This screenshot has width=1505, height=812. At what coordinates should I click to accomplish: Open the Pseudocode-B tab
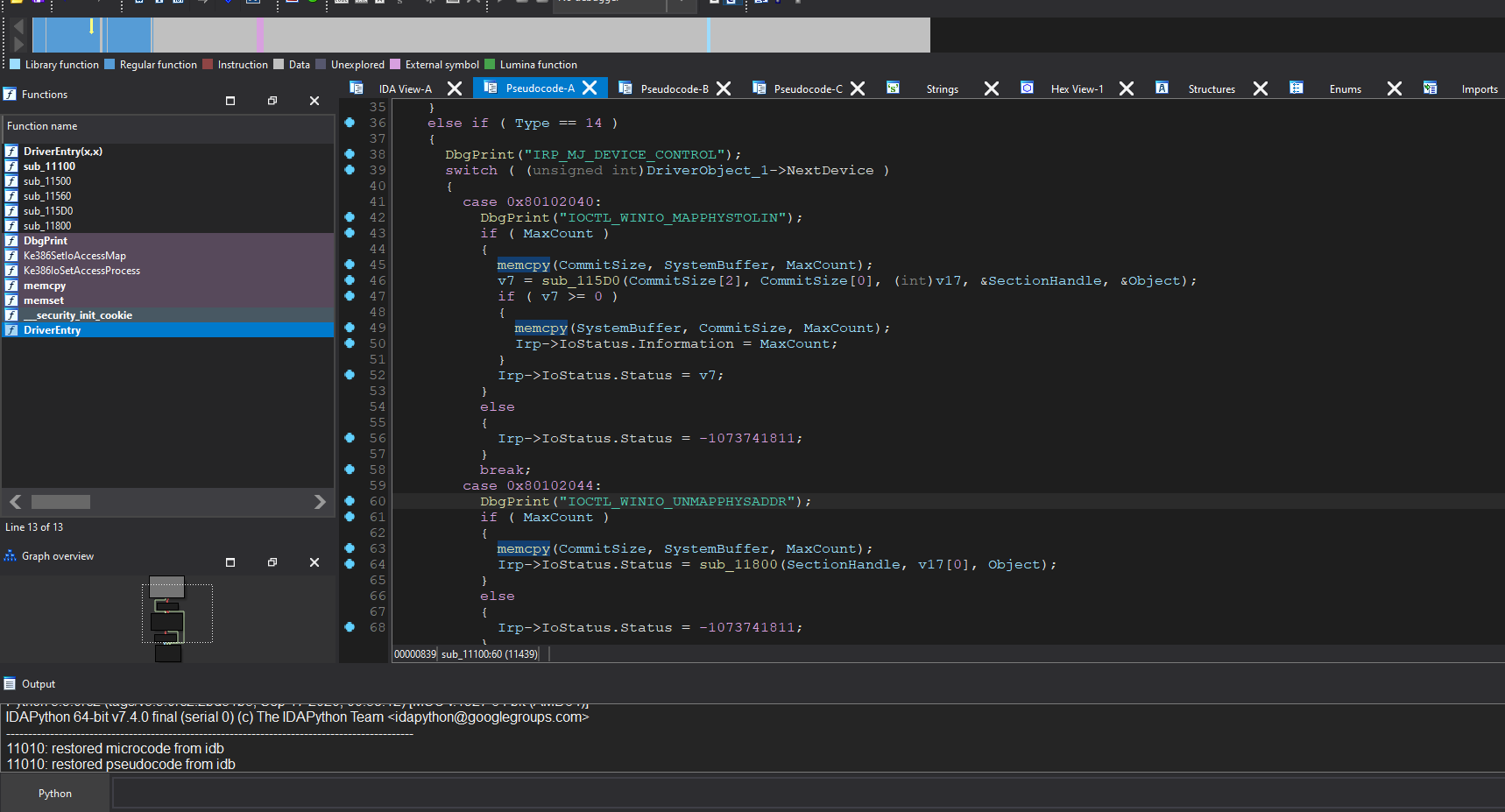[x=674, y=88]
